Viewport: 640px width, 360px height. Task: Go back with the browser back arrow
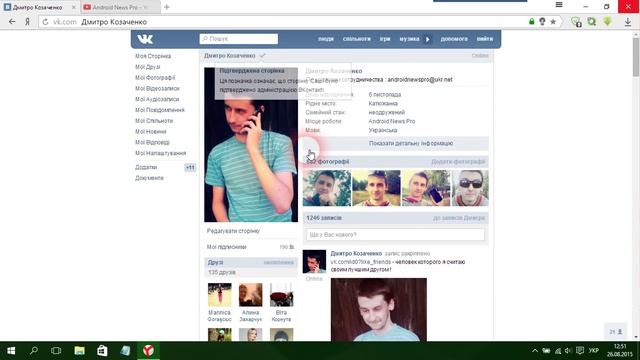click(12, 22)
